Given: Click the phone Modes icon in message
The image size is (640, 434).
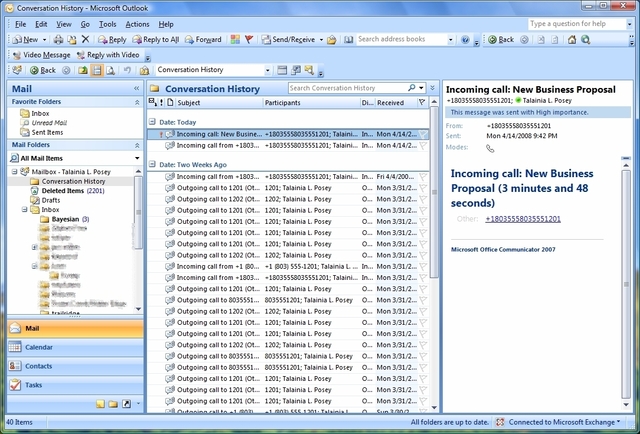Looking at the screenshot, I should (x=490, y=148).
